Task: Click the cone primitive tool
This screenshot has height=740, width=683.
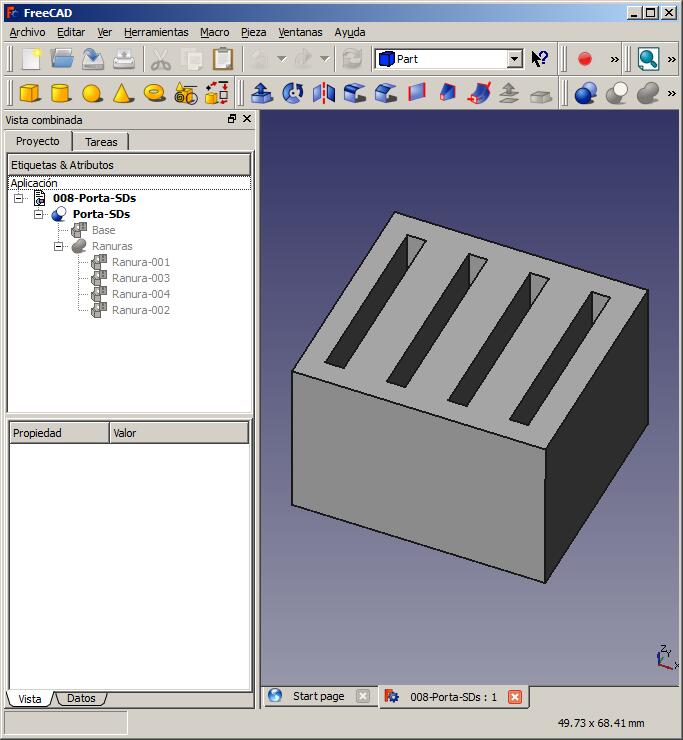Action: 123,93
